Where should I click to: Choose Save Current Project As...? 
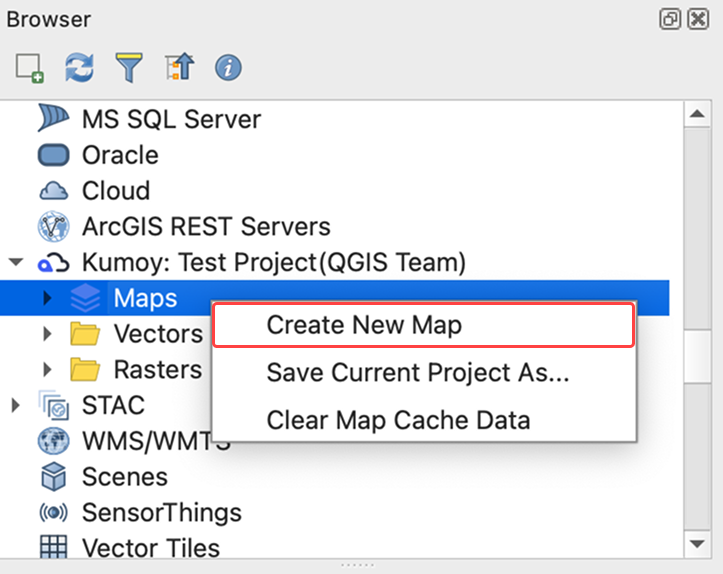point(424,372)
